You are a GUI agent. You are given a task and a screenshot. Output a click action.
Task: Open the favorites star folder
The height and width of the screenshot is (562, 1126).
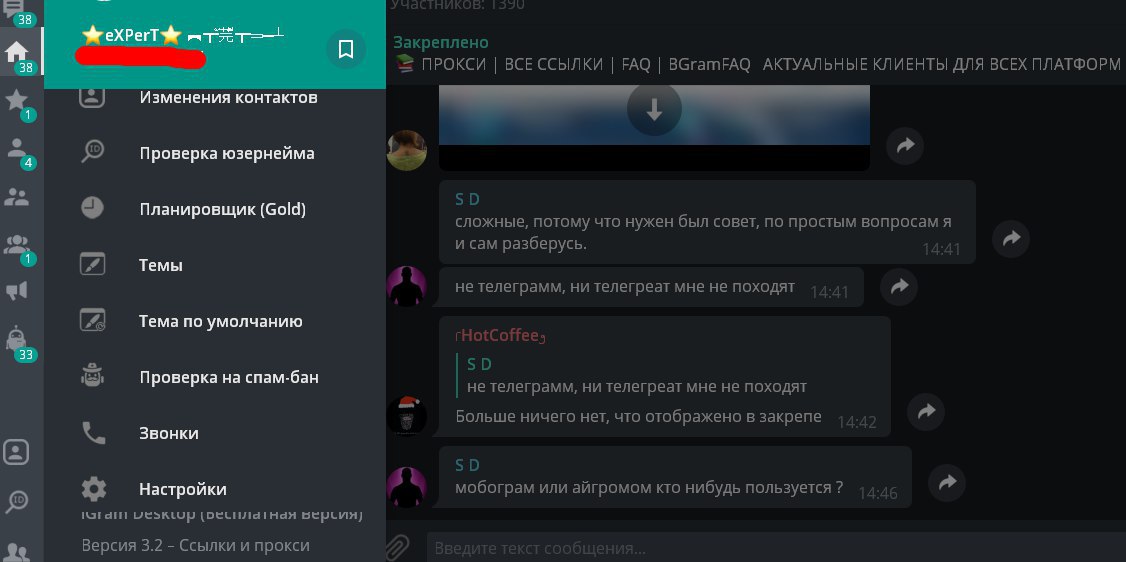pyautogui.click(x=17, y=100)
